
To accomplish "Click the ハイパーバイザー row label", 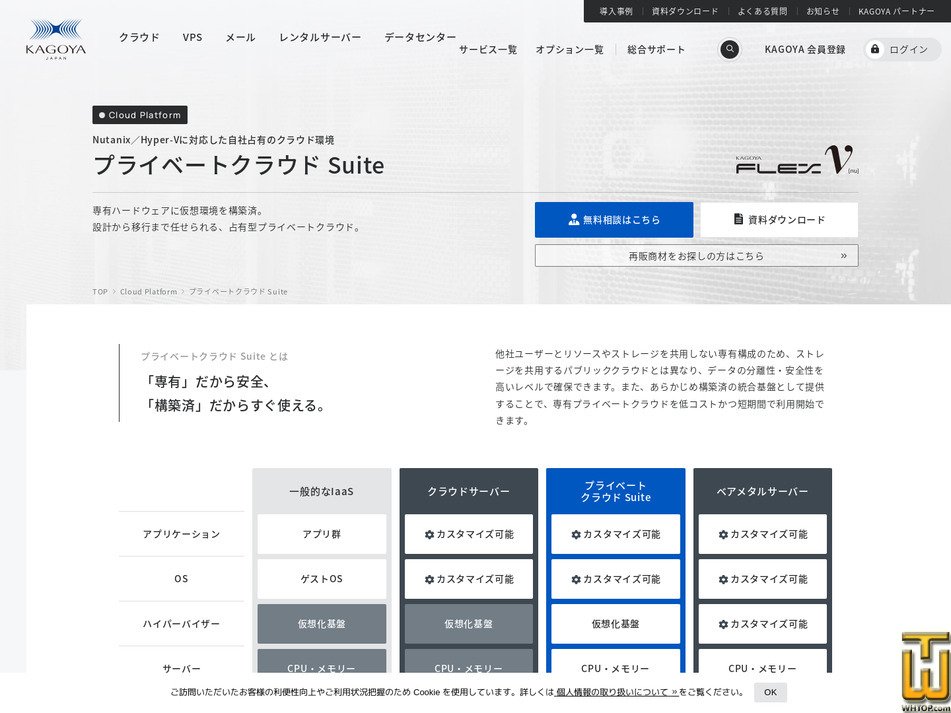I will pyautogui.click(x=181, y=624).
